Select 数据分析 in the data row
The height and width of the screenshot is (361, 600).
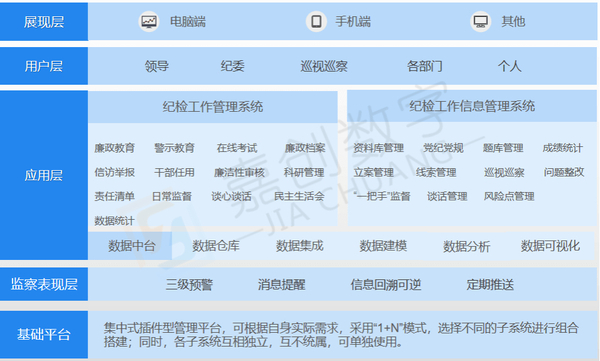466,247
